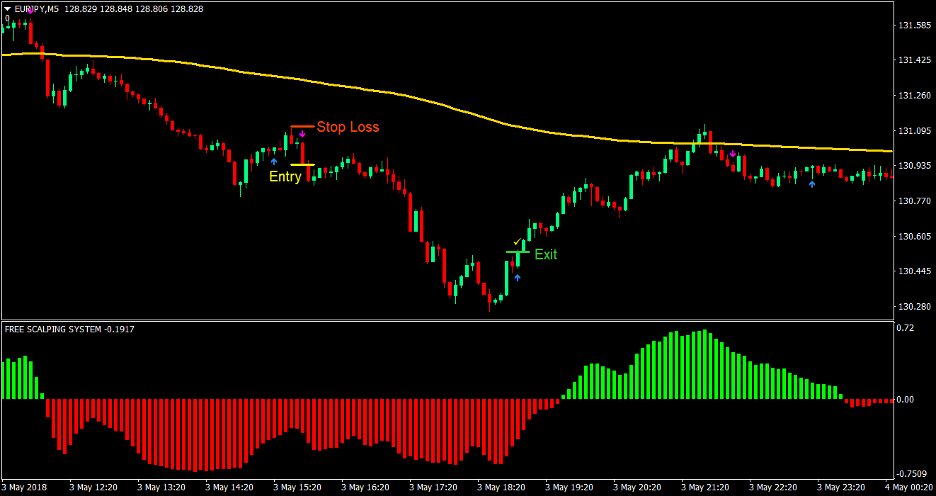Image resolution: width=936 pixels, height=496 pixels.
Task: Click the 131.425 price axis label
Action: tap(914, 60)
